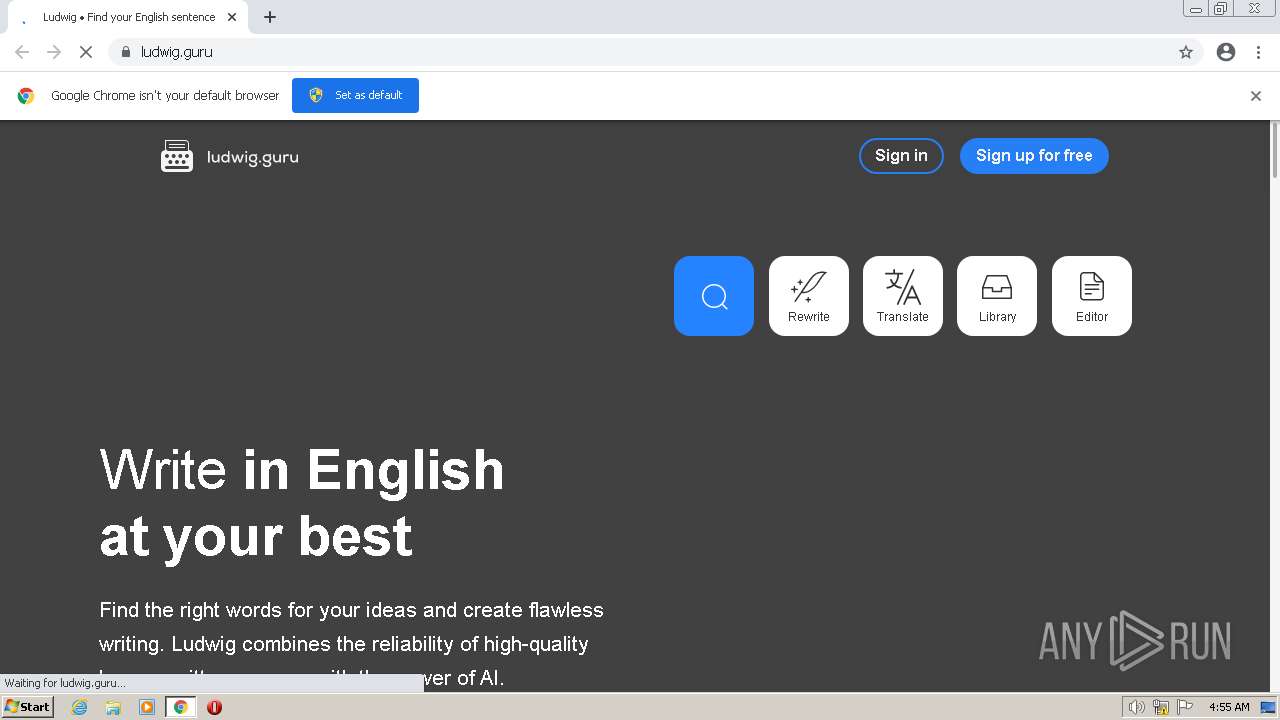1280x720 pixels.
Task: Open Windows Explorer folder from taskbar
Action: point(113,707)
